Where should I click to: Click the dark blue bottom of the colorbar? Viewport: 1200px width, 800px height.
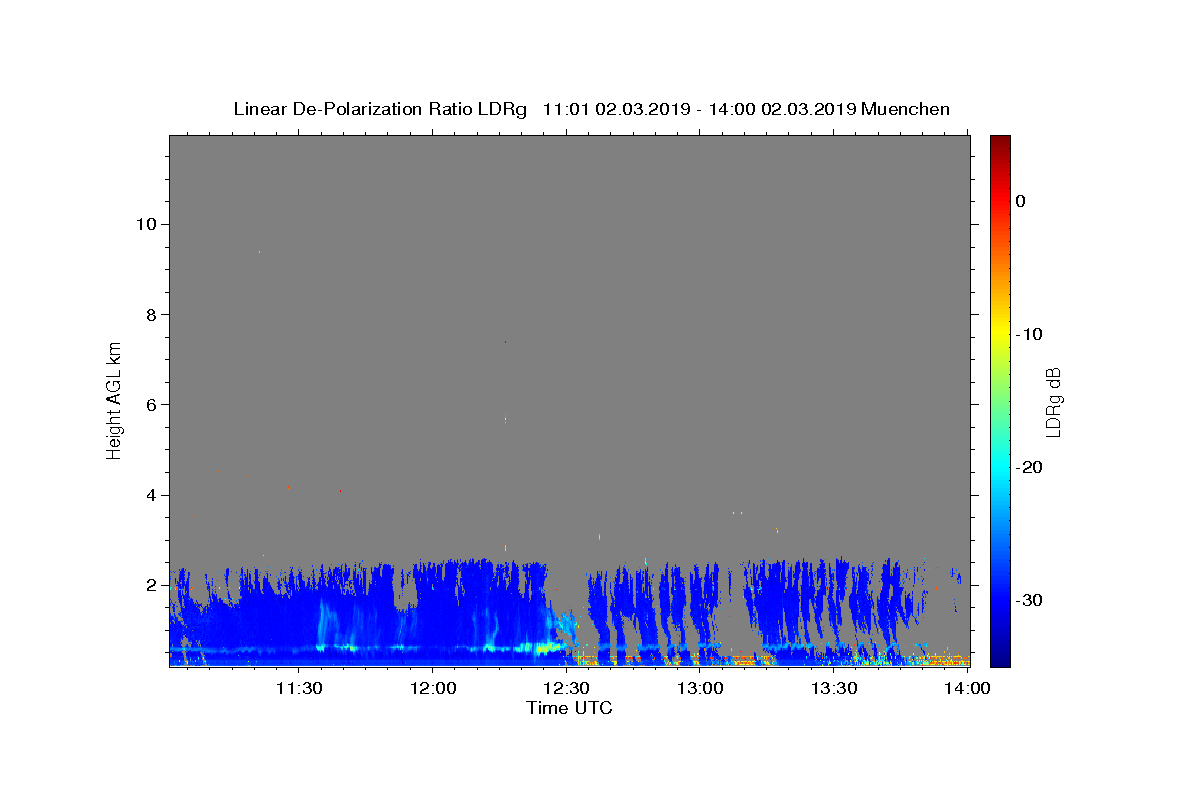coord(1000,657)
